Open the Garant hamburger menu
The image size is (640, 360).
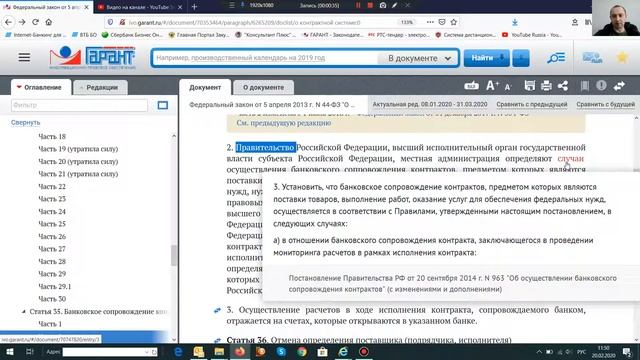(x=24, y=57)
